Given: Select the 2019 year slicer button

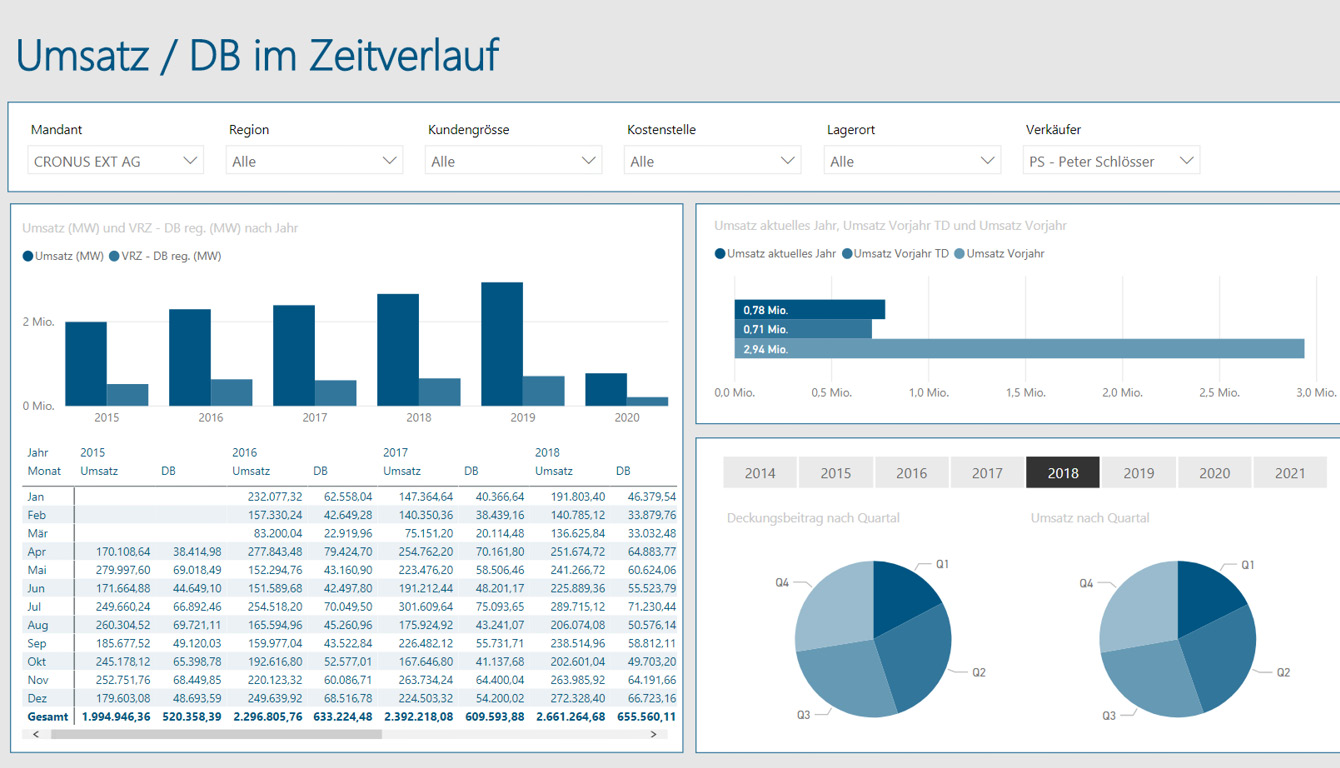Looking at the screenshot, I should [x=1139, y=473].
